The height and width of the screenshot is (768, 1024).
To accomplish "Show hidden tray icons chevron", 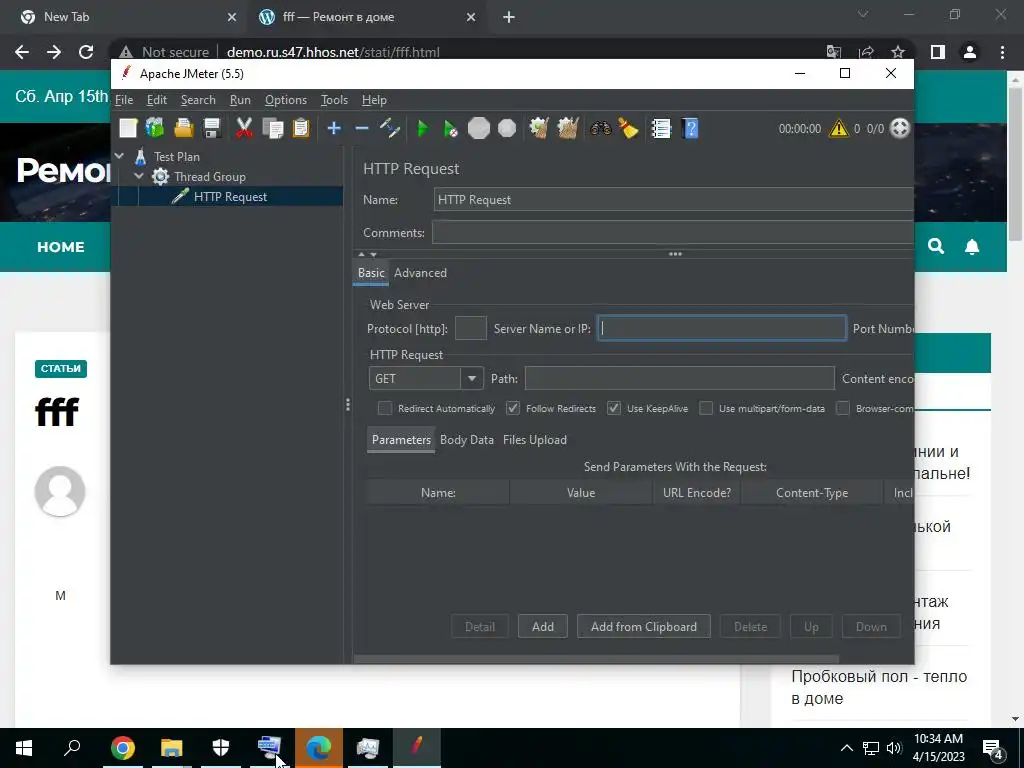I will coord(846,748).
